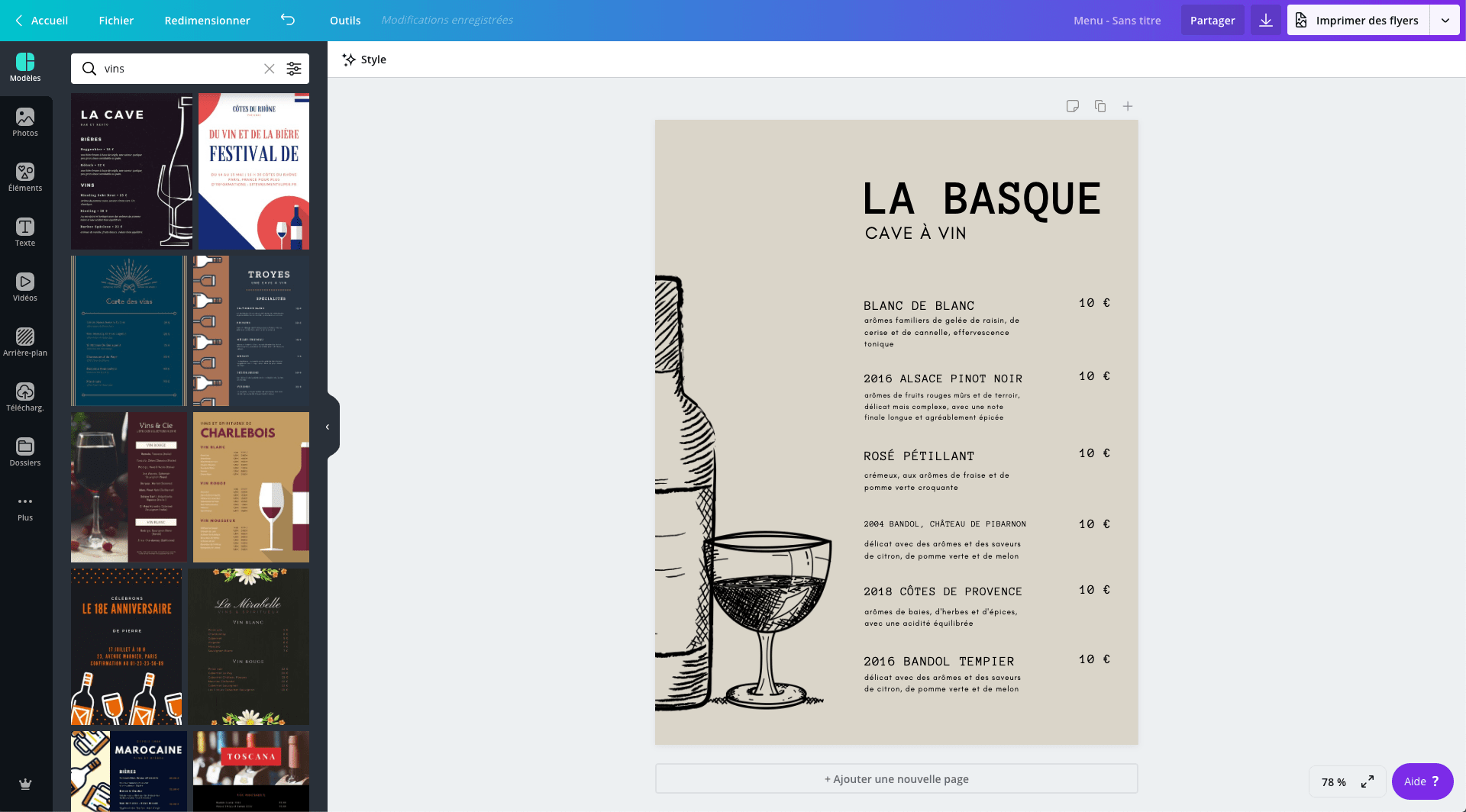Click the crown premium icon
This screenshot has height=812, width=1466.
click(x=25, y=784)
